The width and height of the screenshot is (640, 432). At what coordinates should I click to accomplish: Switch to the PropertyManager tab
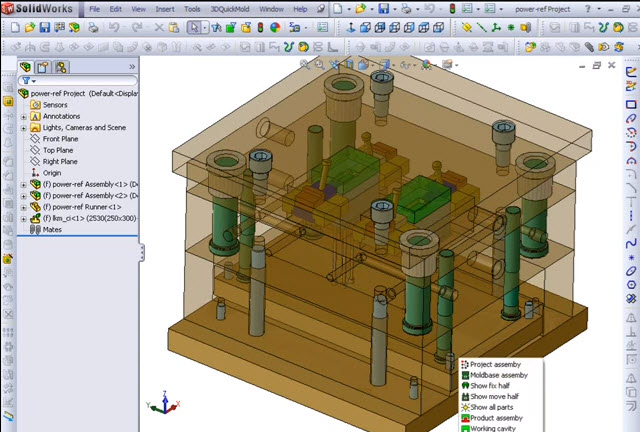pyautogui.click(x=42, y=67)
